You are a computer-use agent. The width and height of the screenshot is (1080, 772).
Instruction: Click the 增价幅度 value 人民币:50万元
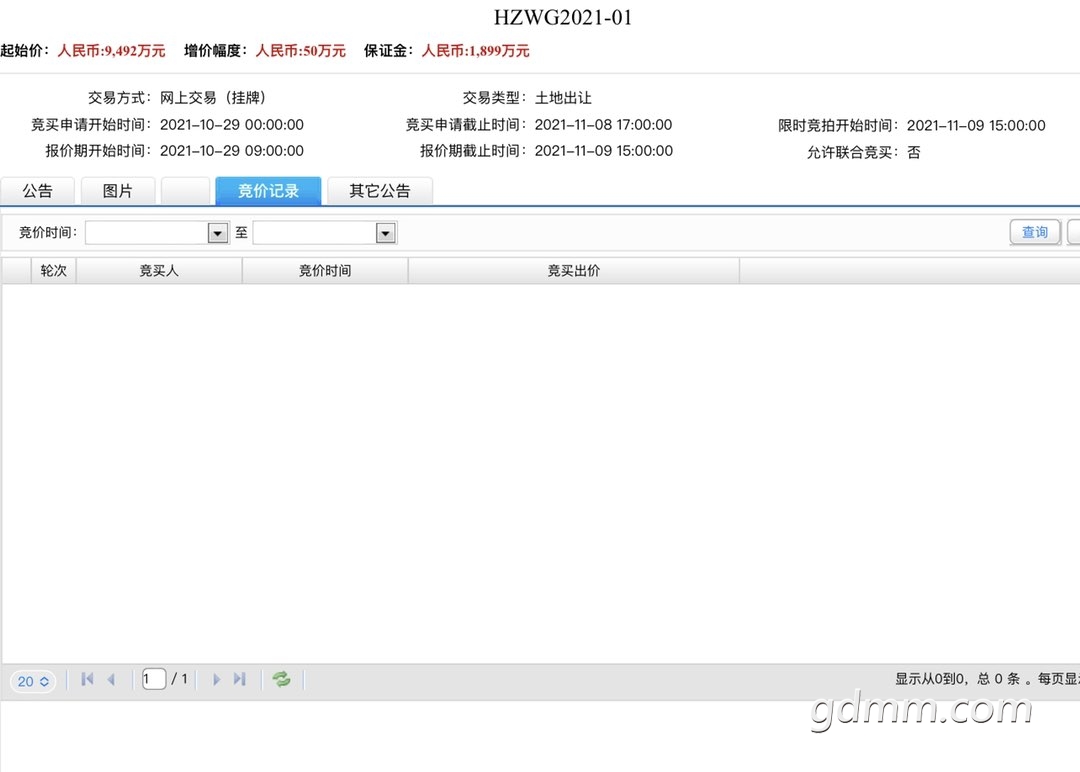(x=300, y=51)
